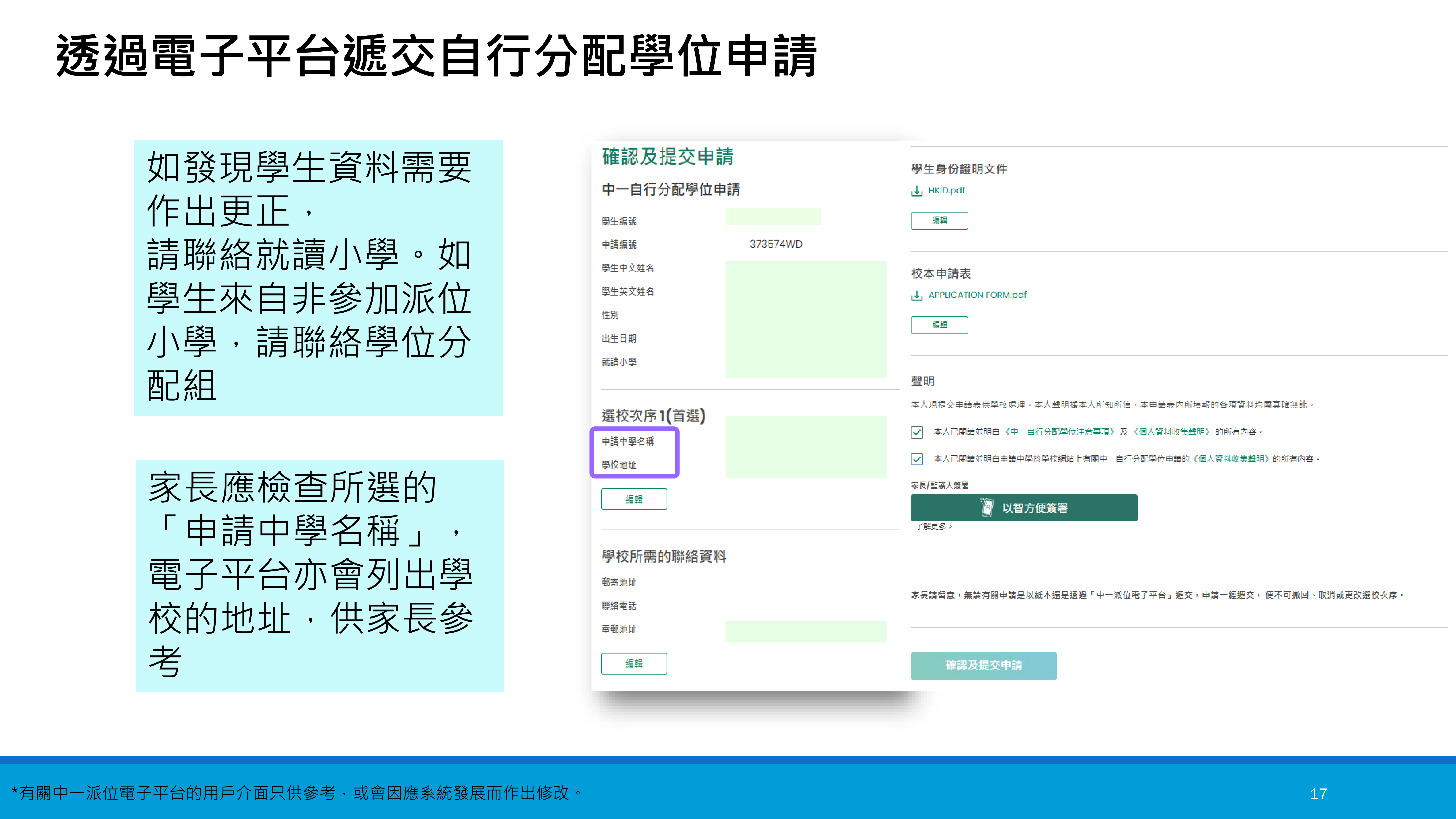Toggle the first declaration checkbox
The image size is (1456, 819).
[x=917, y=432]
